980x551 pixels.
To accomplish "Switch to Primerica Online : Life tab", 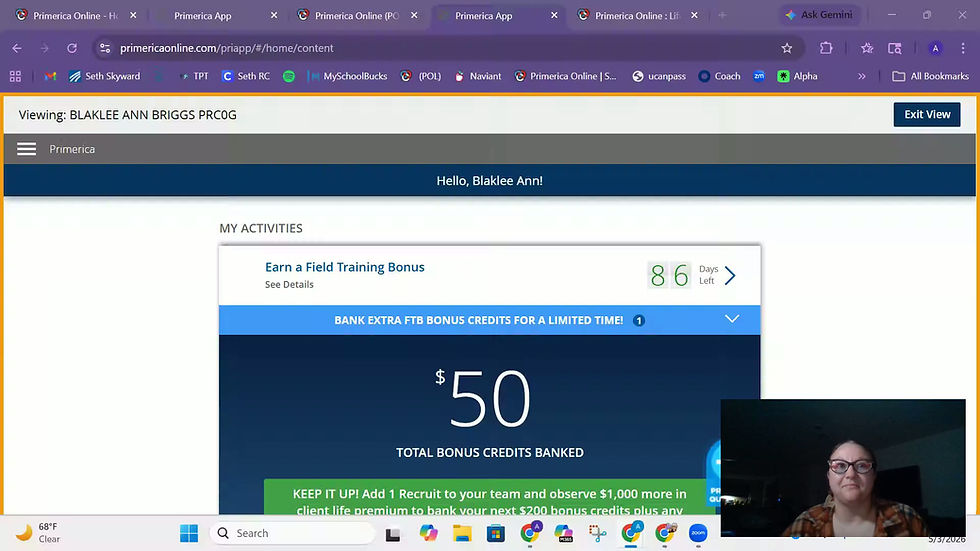I will pos(638,16).
